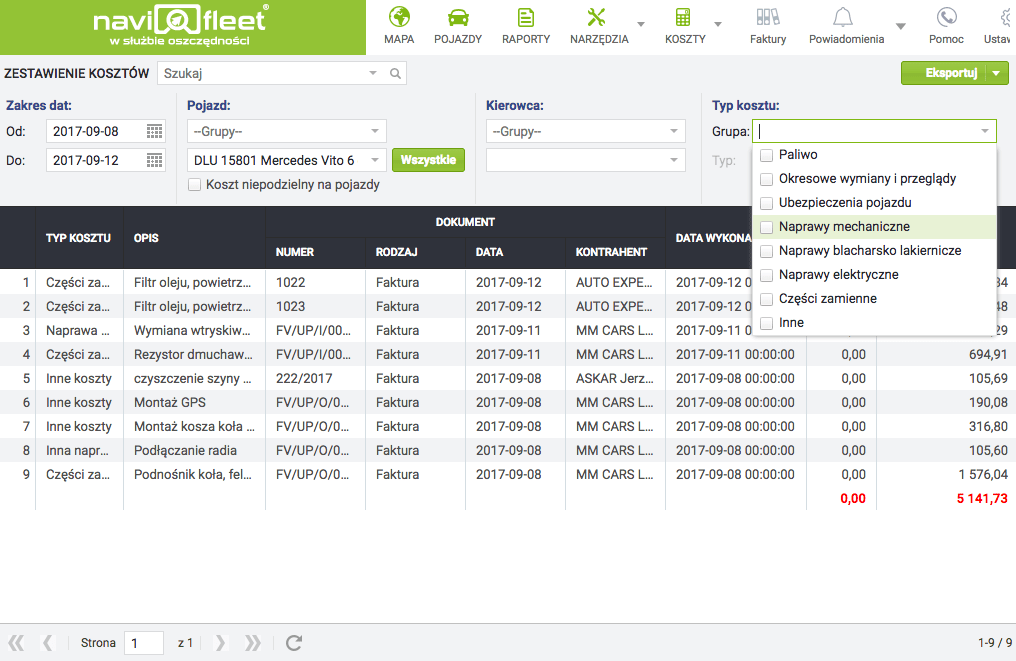Click the Strona page number field

pyautogui.click(x=143, y=643)
